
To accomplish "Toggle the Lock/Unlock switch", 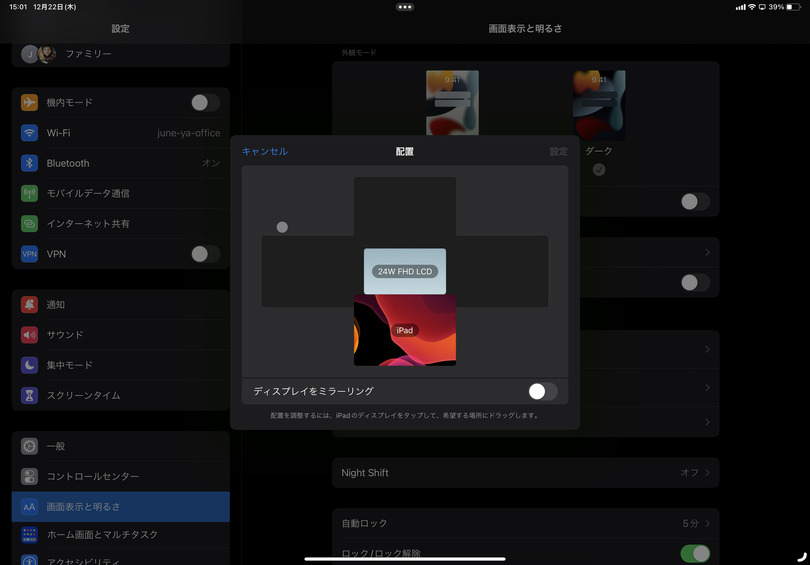I will tap(695, 554).
